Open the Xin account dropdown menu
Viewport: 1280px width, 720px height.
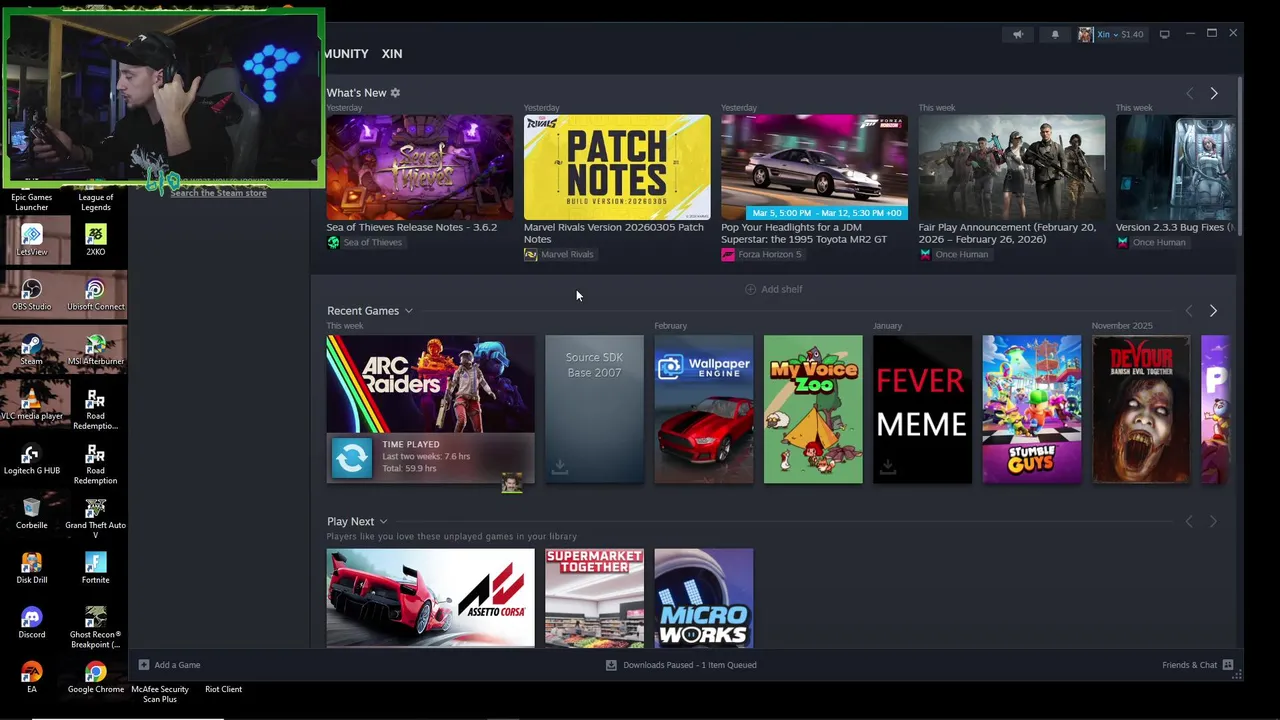tap(1110, 34)
